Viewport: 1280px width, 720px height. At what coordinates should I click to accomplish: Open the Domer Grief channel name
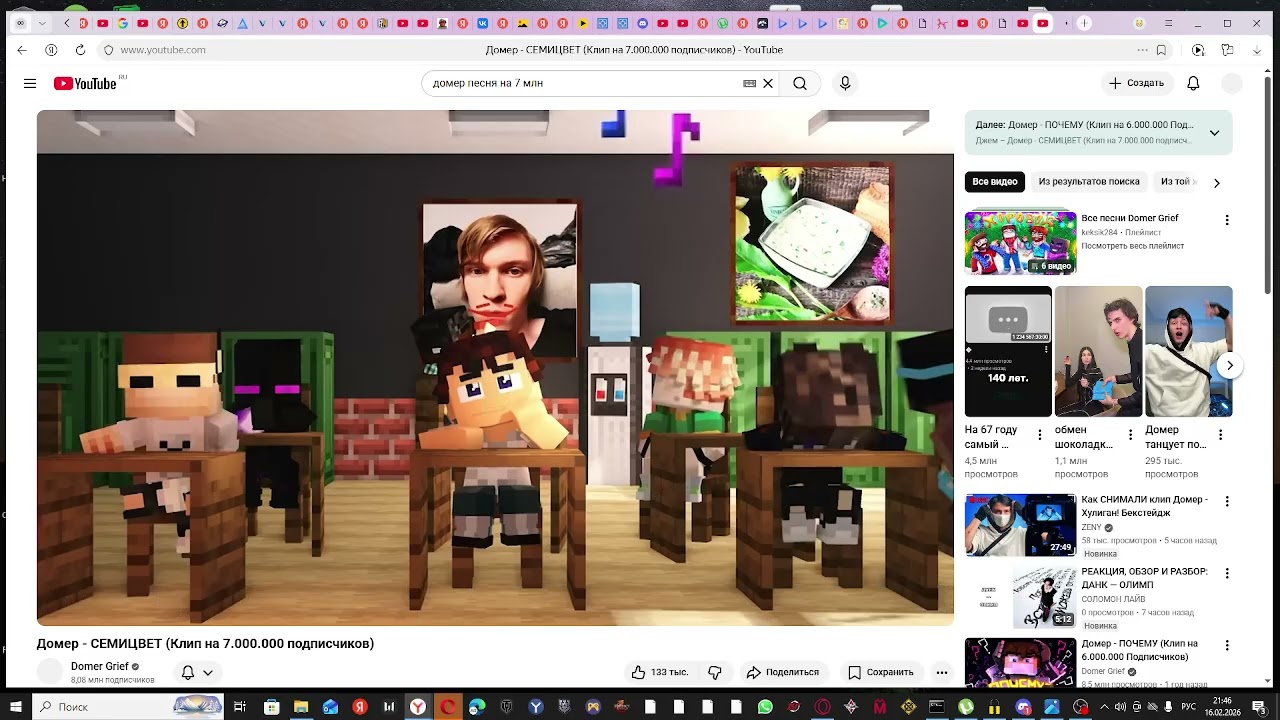100,666
